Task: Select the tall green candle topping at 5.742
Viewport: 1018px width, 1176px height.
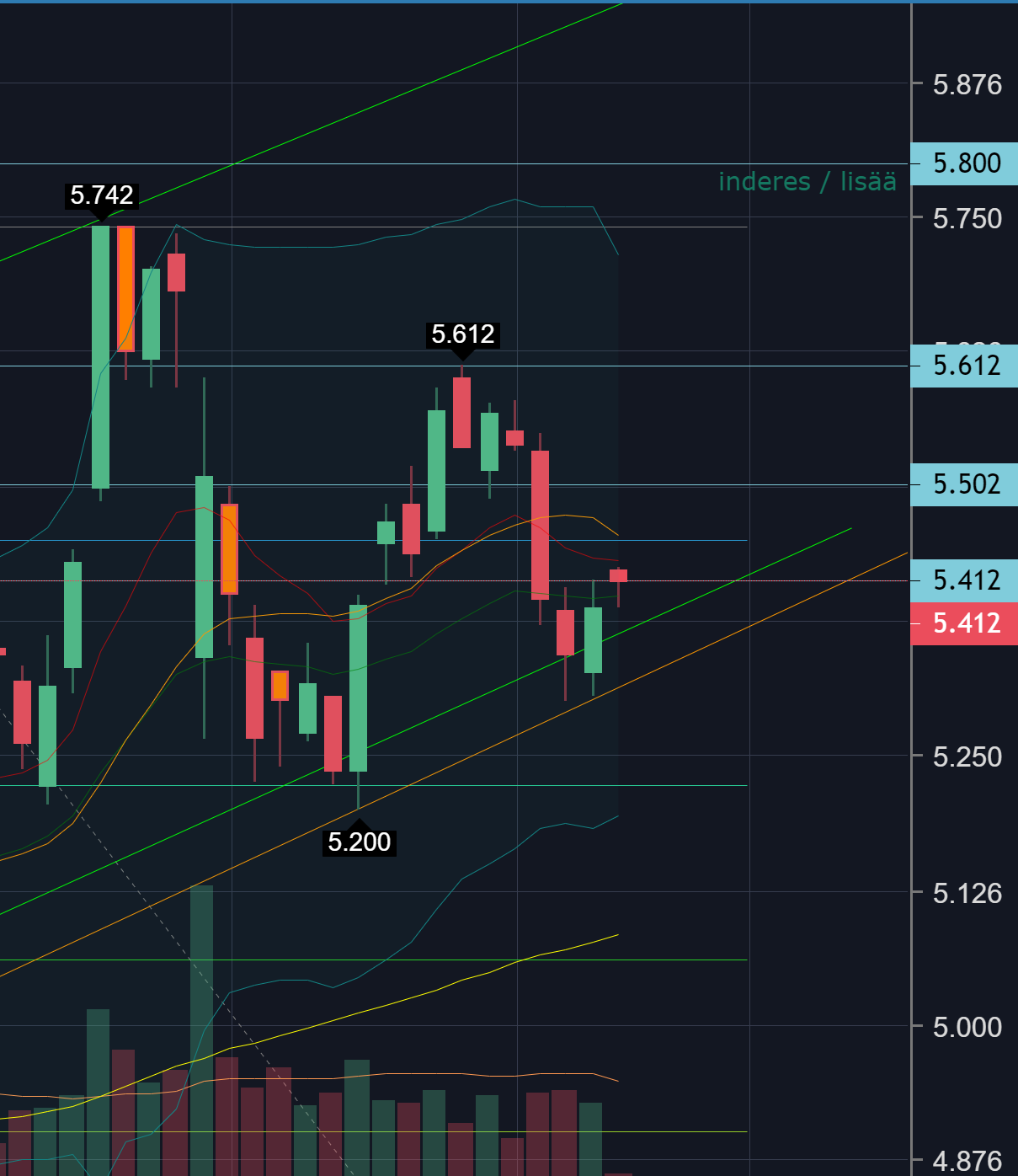Action: 100,356
